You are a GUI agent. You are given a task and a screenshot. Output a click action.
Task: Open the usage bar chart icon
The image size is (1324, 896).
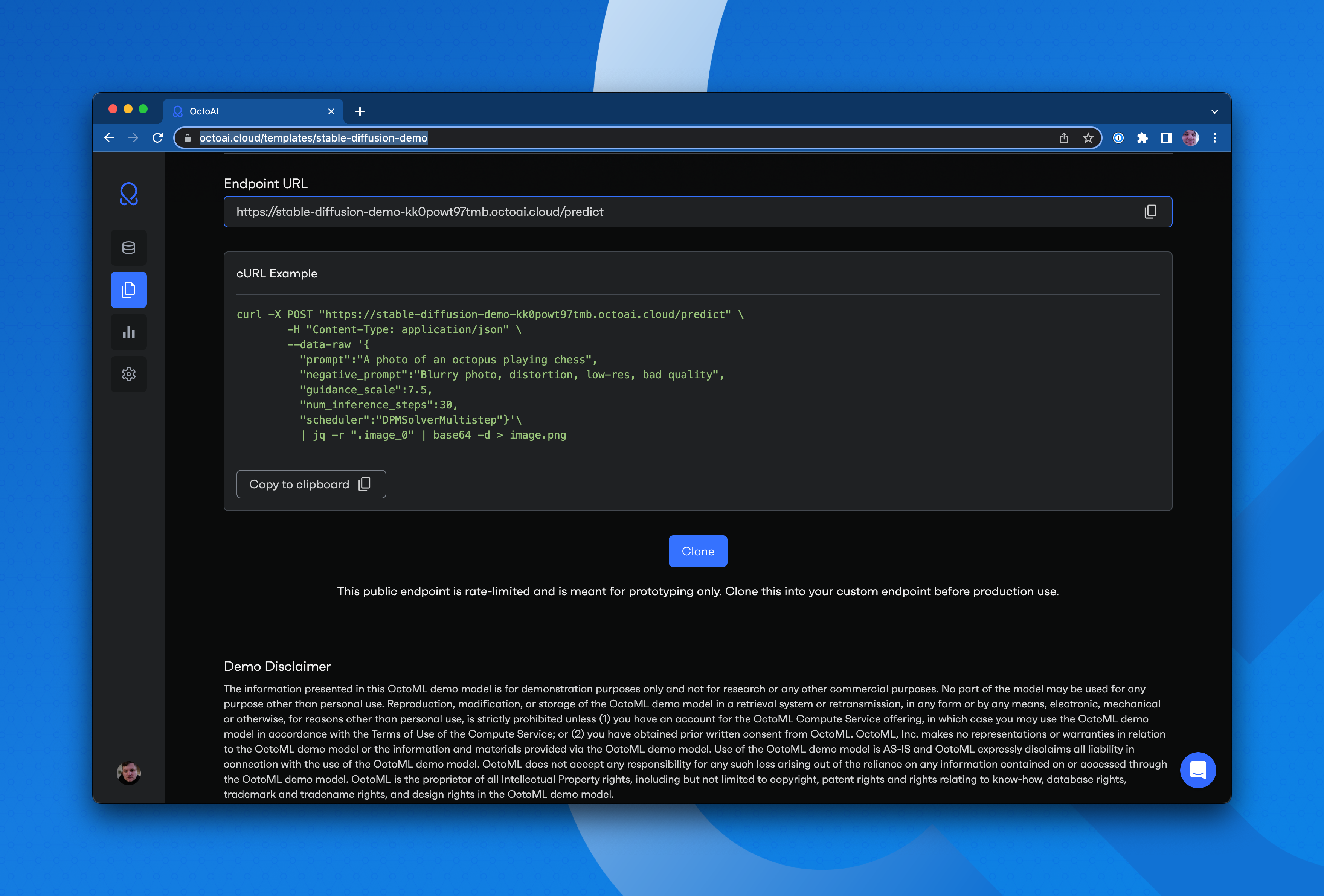coord(129,332)
